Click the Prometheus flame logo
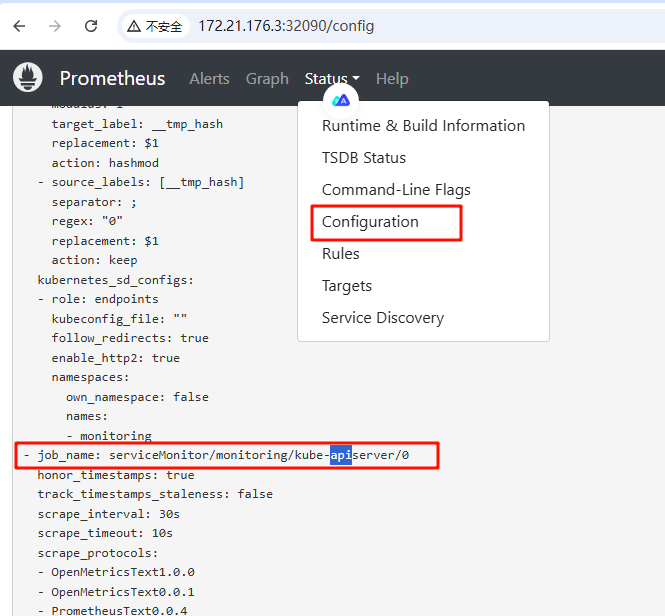The image size is (665, 616). tap(28, 77)
